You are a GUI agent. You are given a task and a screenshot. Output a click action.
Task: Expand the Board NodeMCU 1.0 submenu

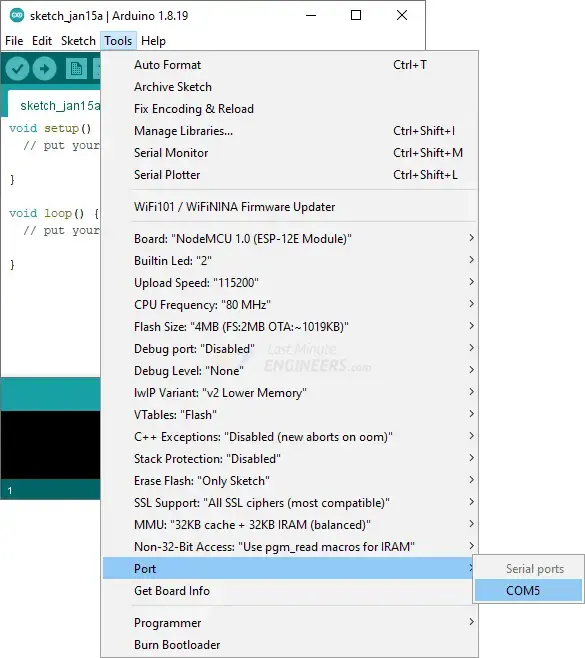click(290, 239)
